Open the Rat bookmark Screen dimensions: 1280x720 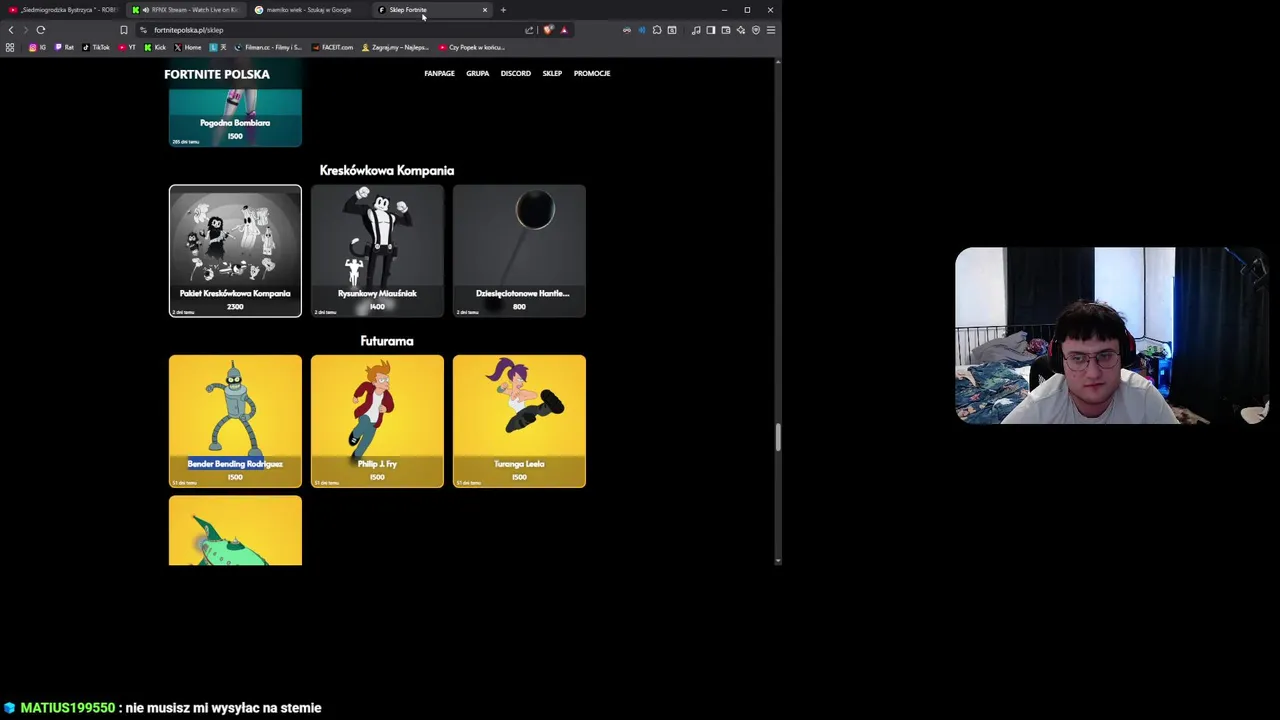click(65, 47)
